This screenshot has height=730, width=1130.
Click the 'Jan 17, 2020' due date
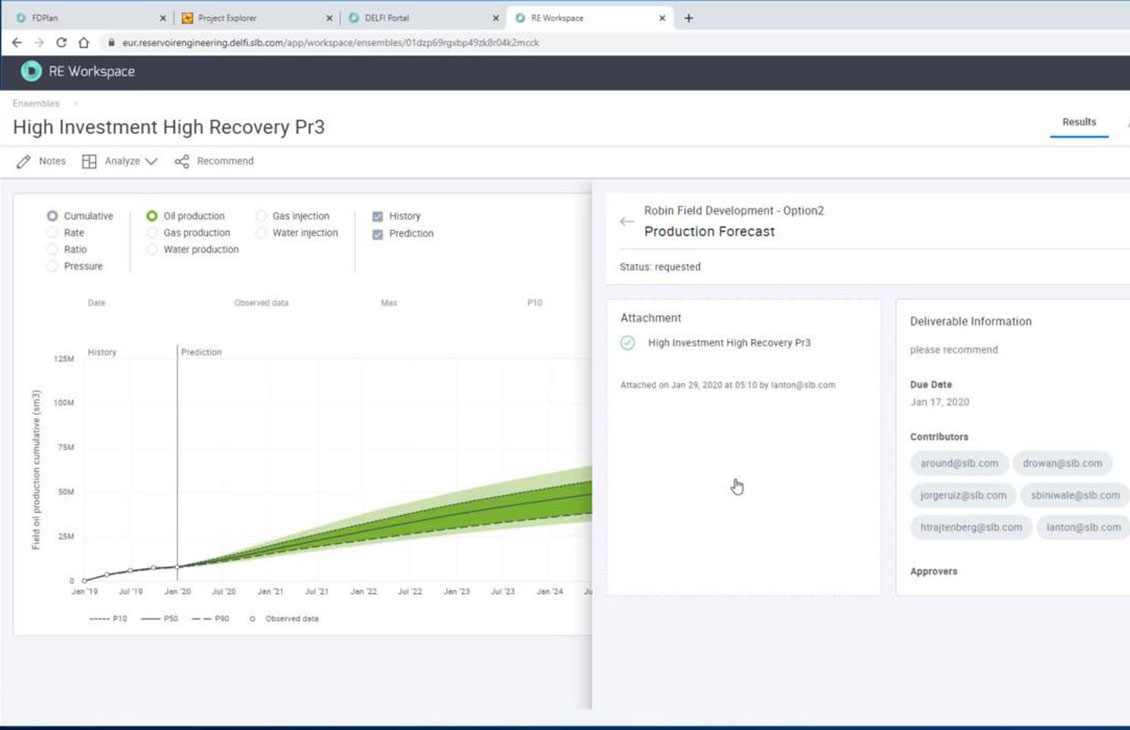[939, 402]
